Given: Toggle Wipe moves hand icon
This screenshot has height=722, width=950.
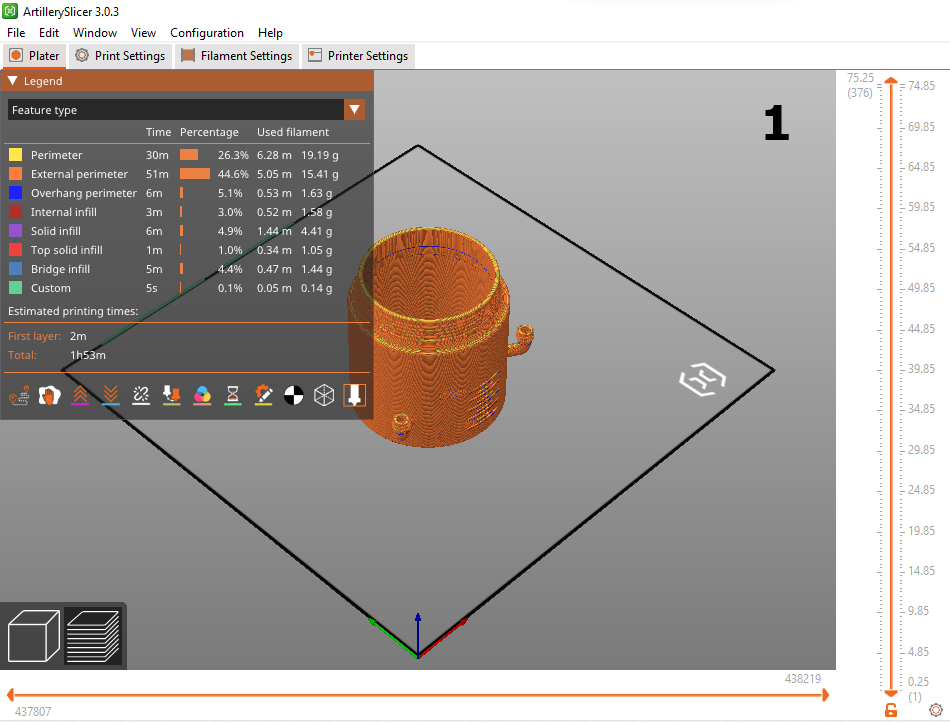Looking at the screenshot, I should [x=50, y=396].
